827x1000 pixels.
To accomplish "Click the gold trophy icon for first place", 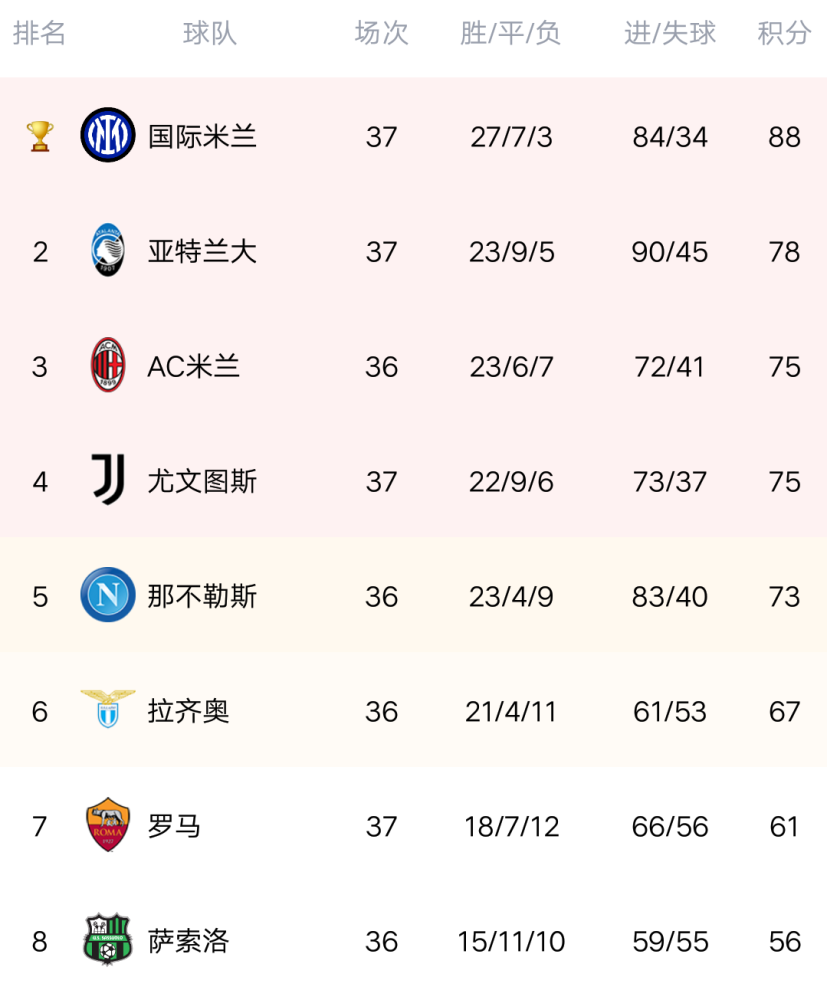I will 40,136.
